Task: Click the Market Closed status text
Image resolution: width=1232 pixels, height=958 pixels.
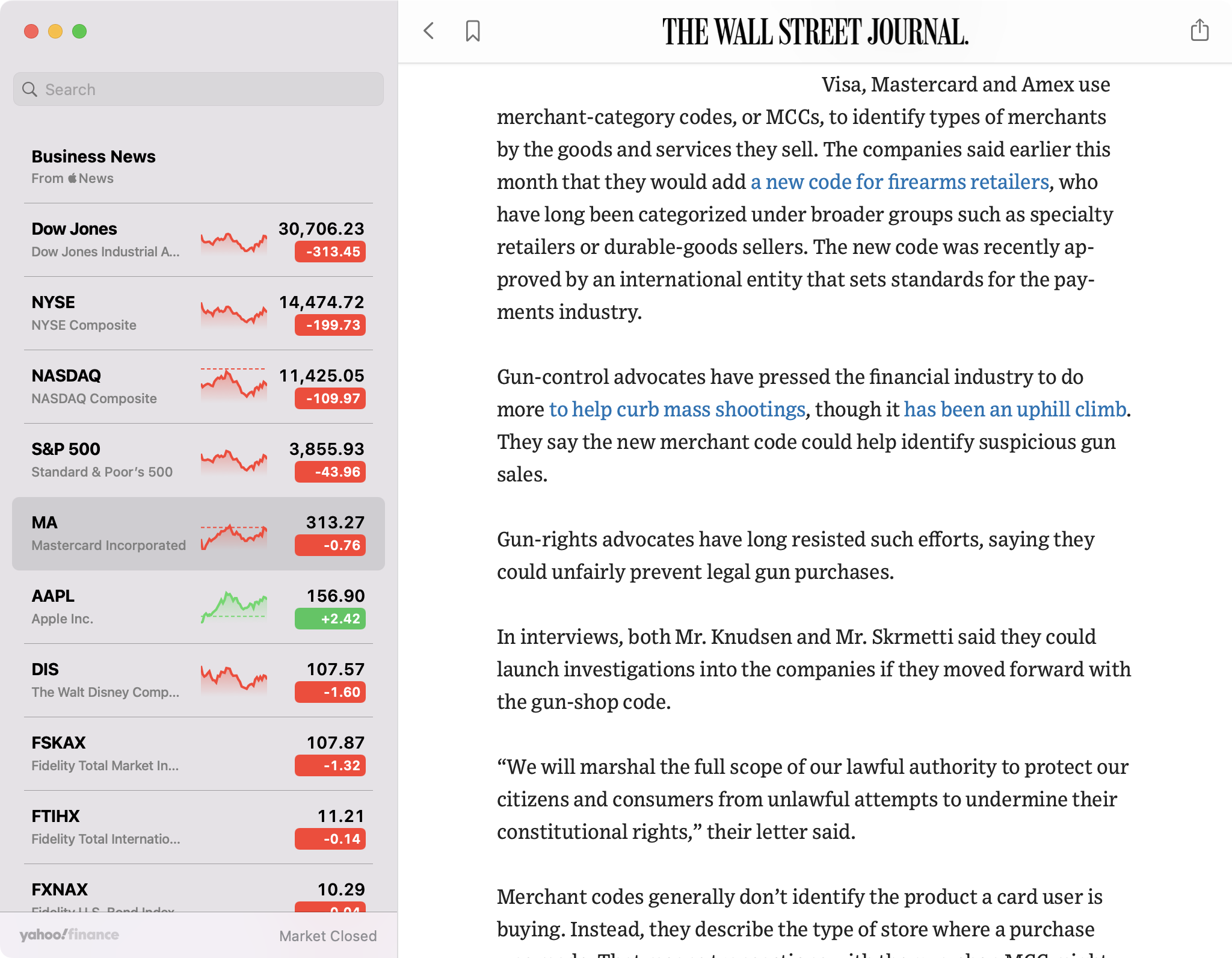Action: coord(328,936)
